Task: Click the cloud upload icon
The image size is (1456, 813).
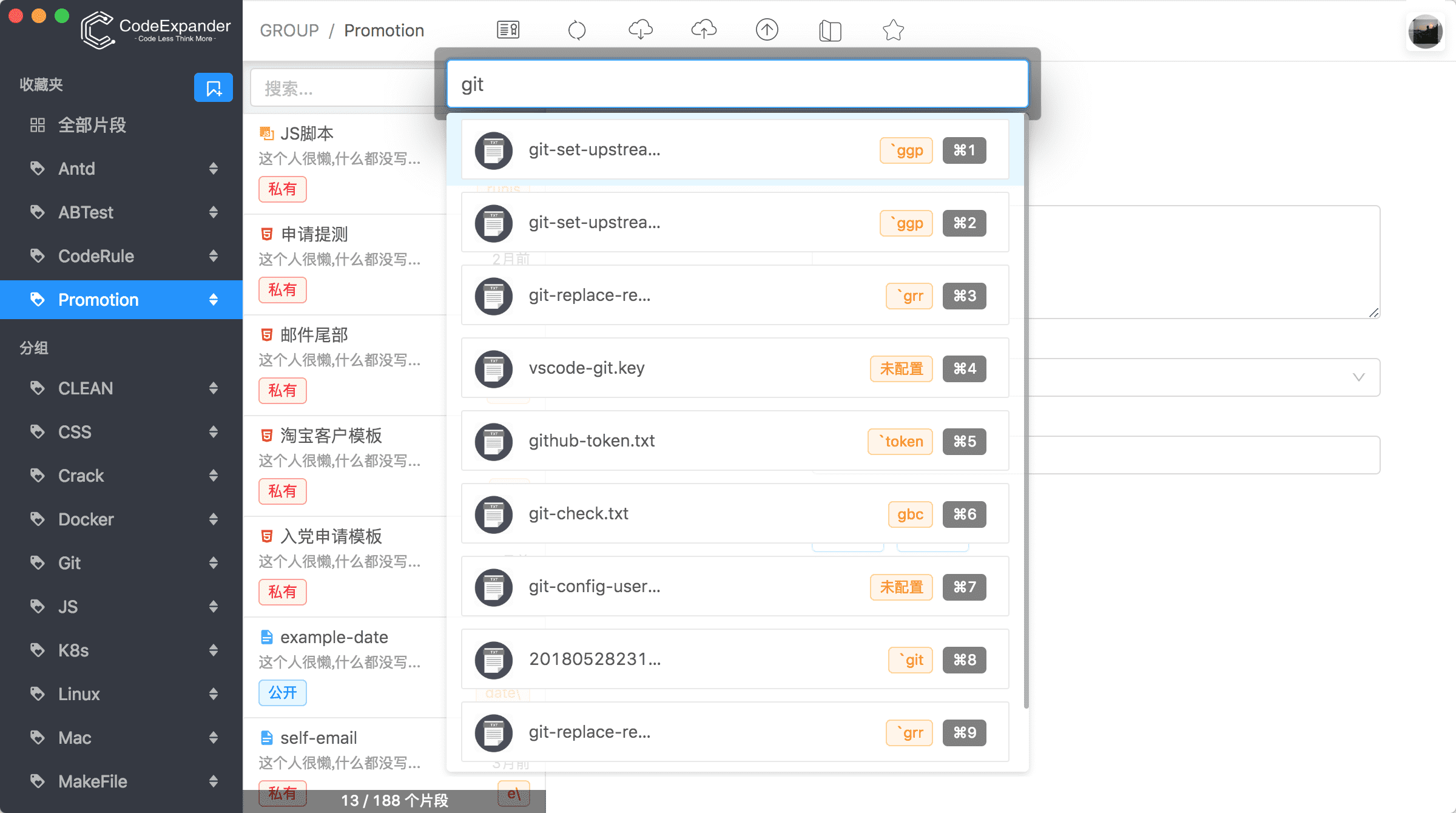Action: click(x=704, y=30)
